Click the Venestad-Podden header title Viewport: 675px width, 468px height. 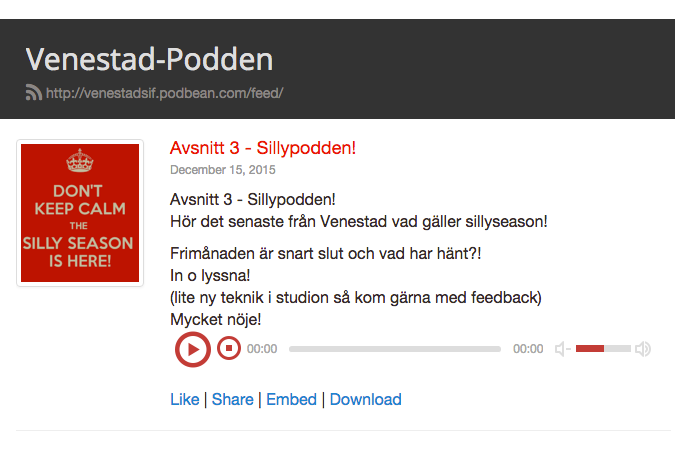click(149, 59)
